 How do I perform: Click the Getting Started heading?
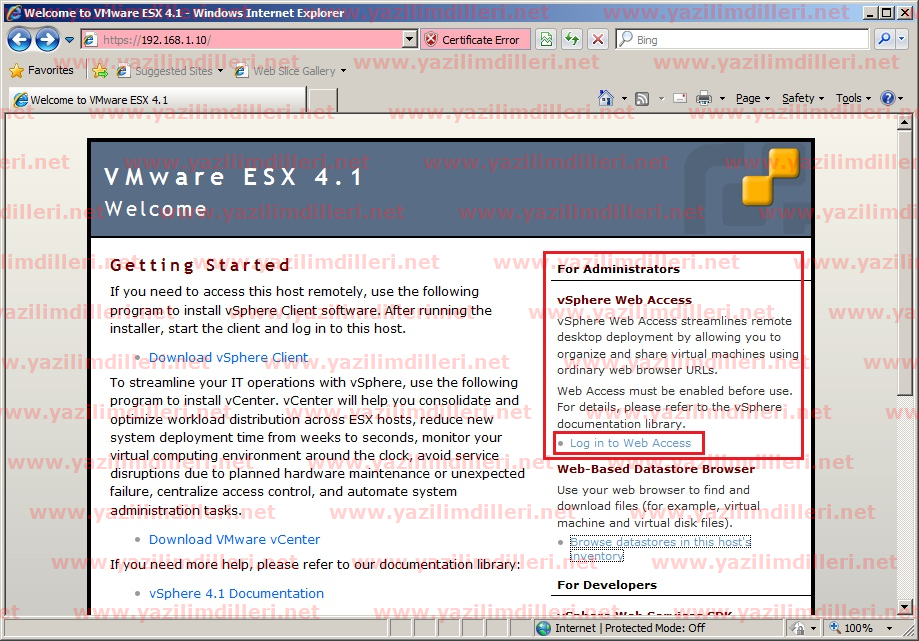(200, 265)
